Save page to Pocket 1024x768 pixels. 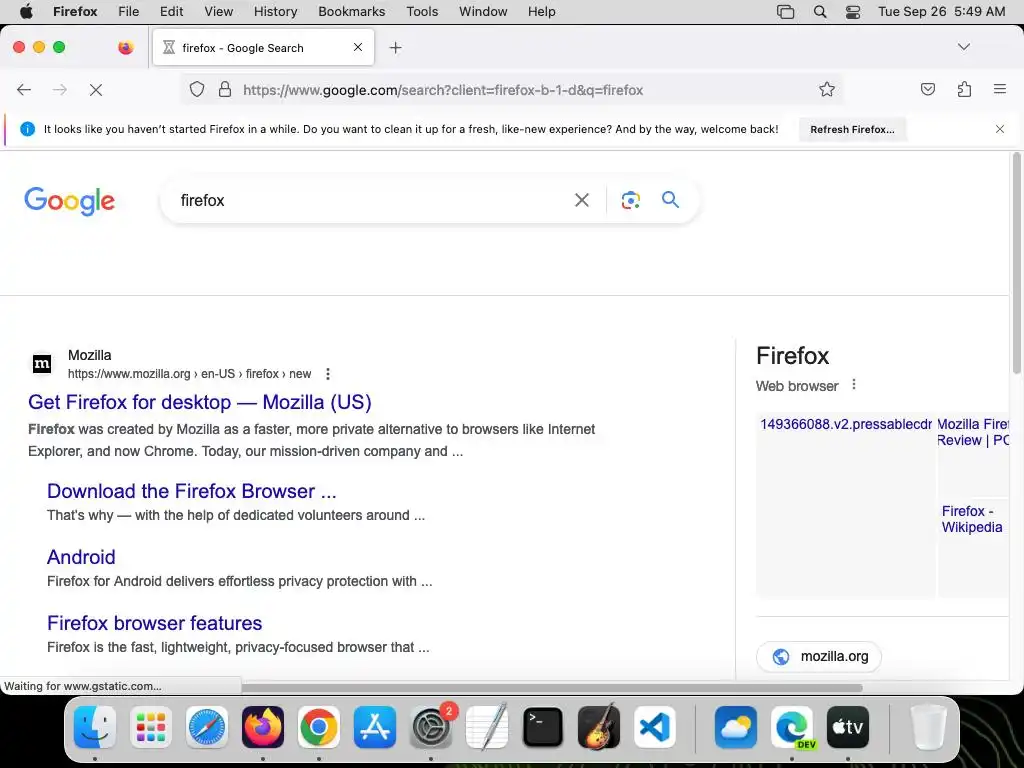point(927,89)
